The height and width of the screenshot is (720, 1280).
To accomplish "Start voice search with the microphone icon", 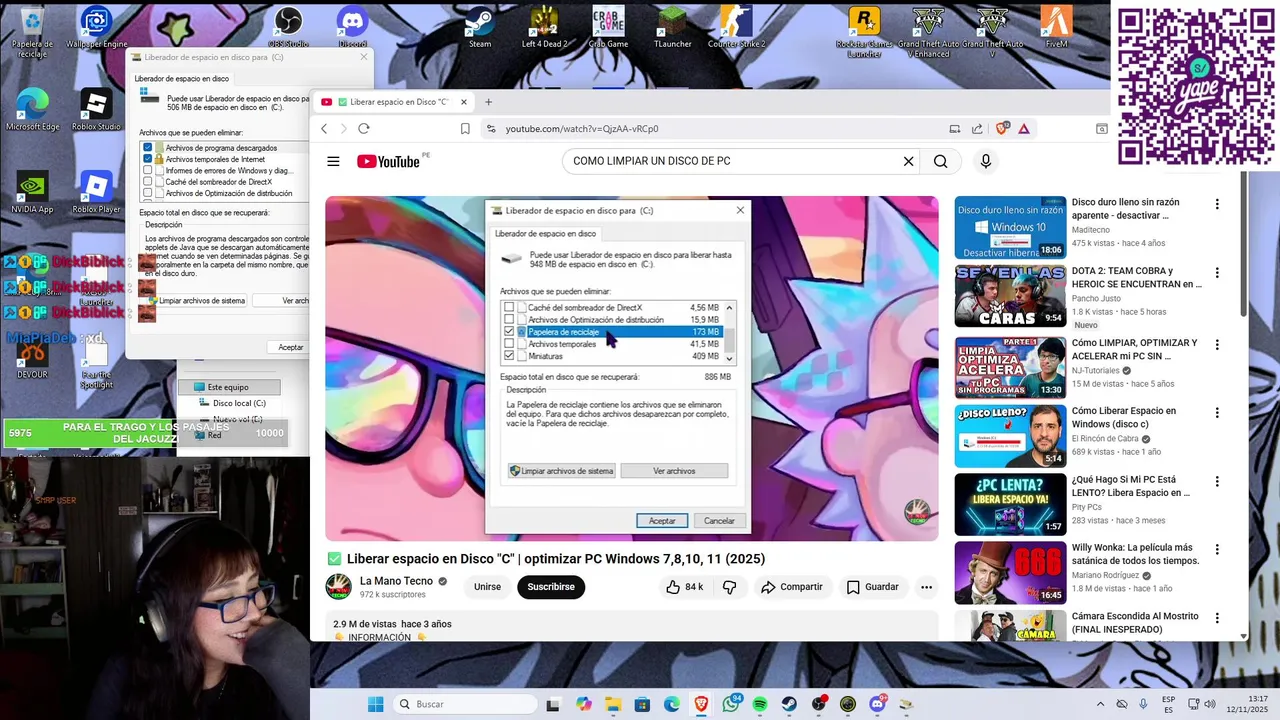I will point(986,161).
